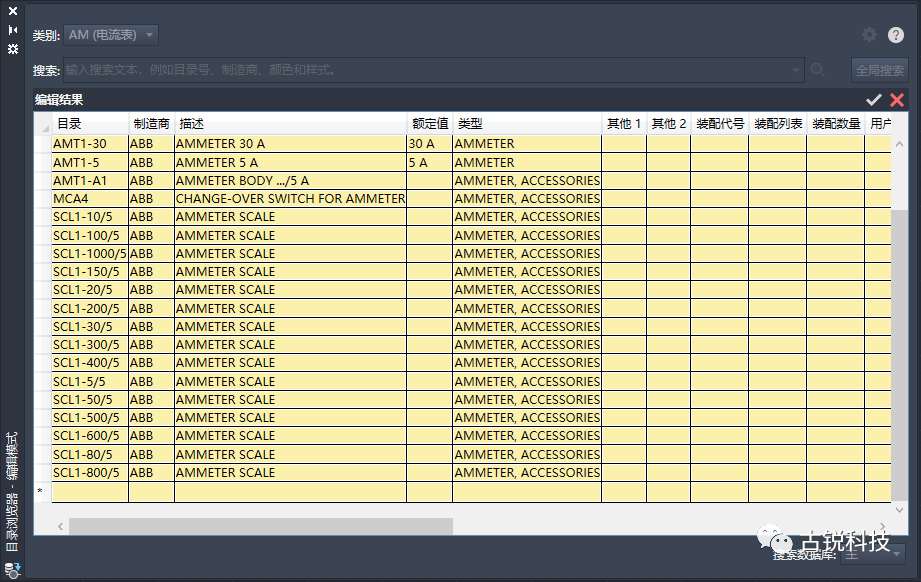Open the 类别 AM (电流表) dropdown
Screen dimensions: 921x582
[111, 35]
